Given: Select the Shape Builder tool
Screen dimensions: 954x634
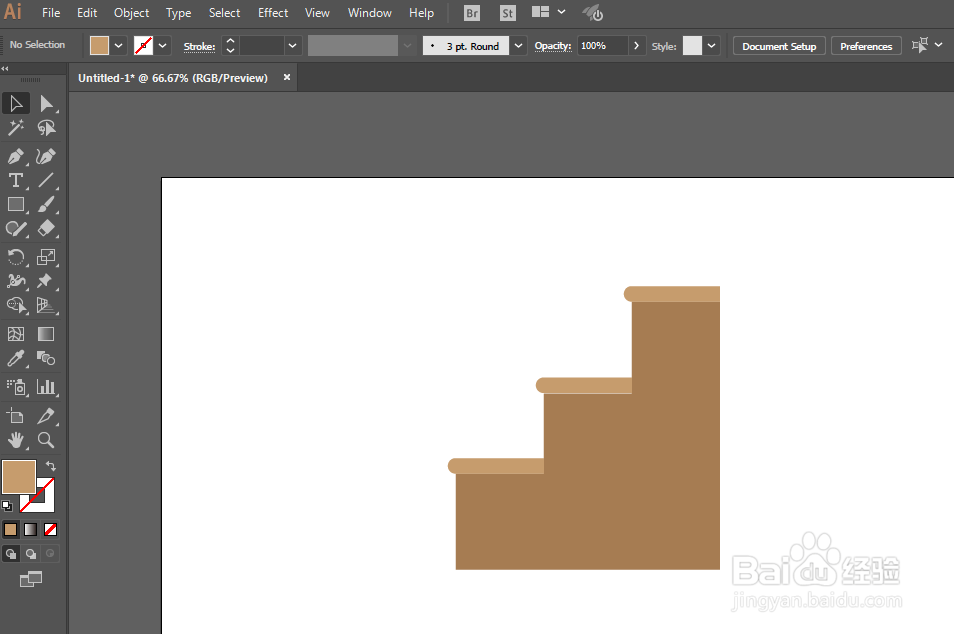Looking at the screenshot, I should 16,305.
